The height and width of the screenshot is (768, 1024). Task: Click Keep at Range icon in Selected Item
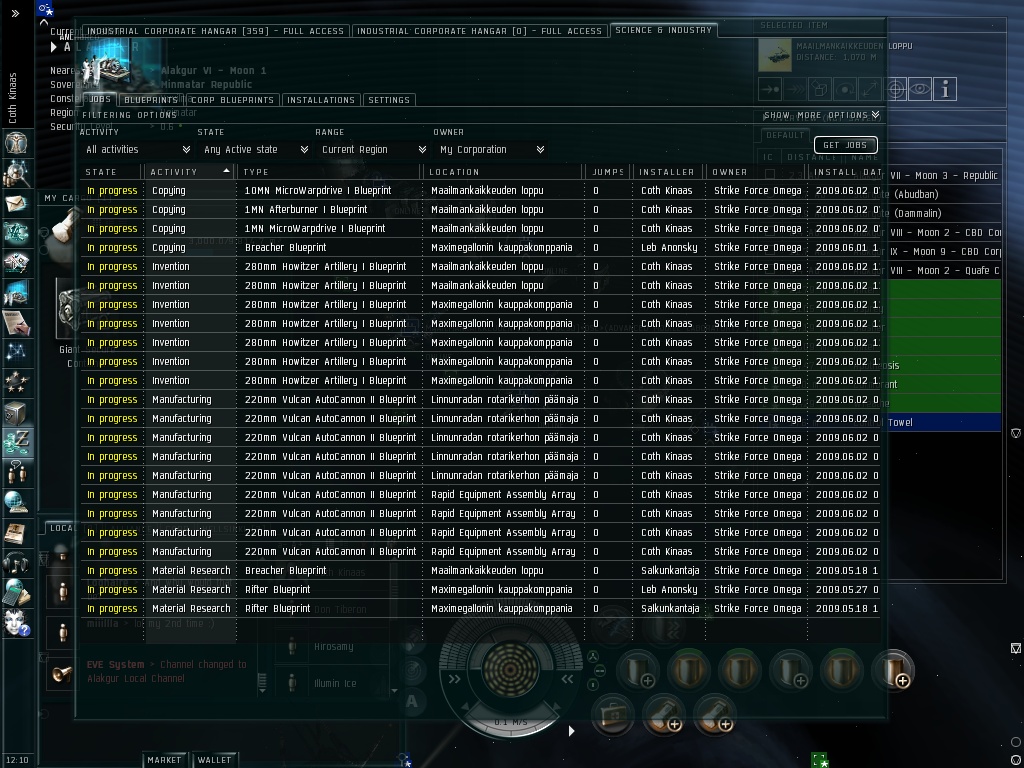click(x=870, y=89)
